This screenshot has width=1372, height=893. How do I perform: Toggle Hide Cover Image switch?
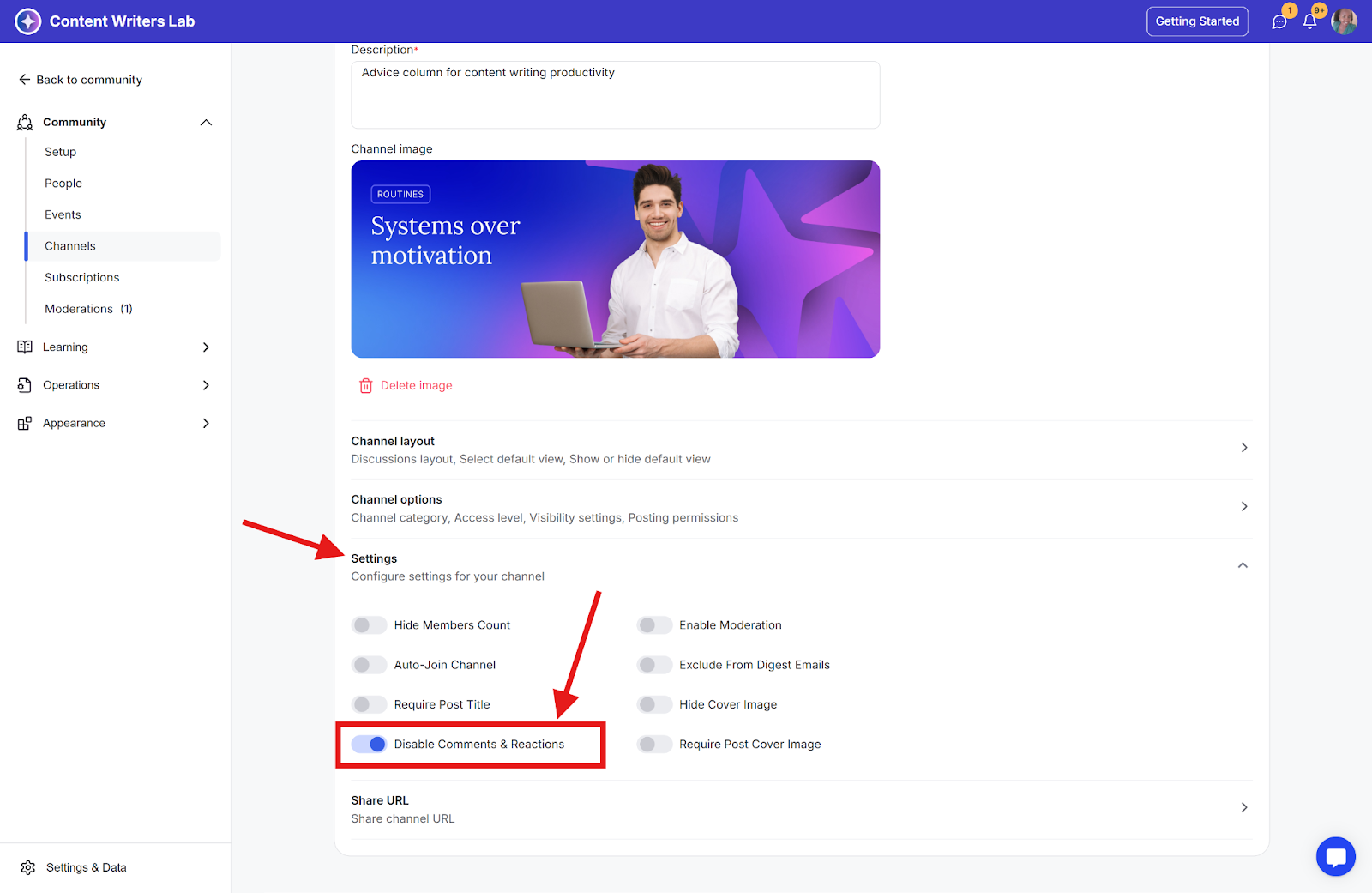coord(654,704)
